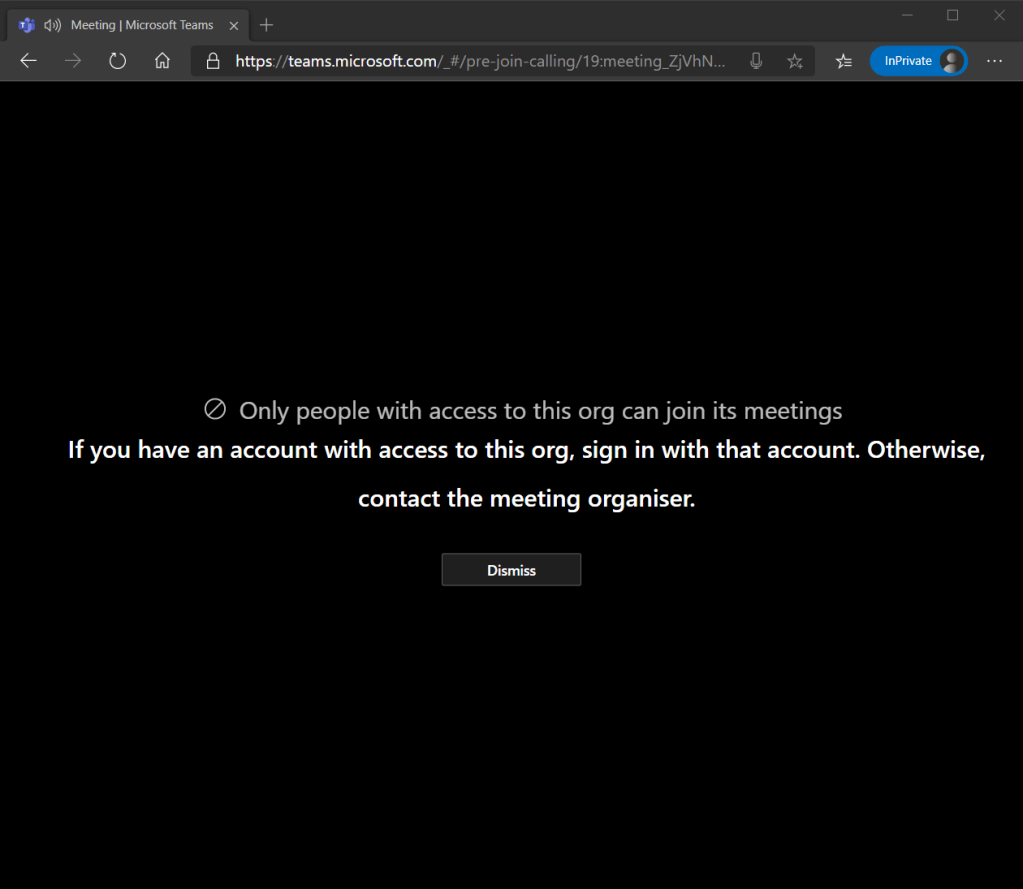The width and height of the screenshot is (1023, 889).
Task: Open microphone permission icon in address bar
Action: [x=757, y=61]
